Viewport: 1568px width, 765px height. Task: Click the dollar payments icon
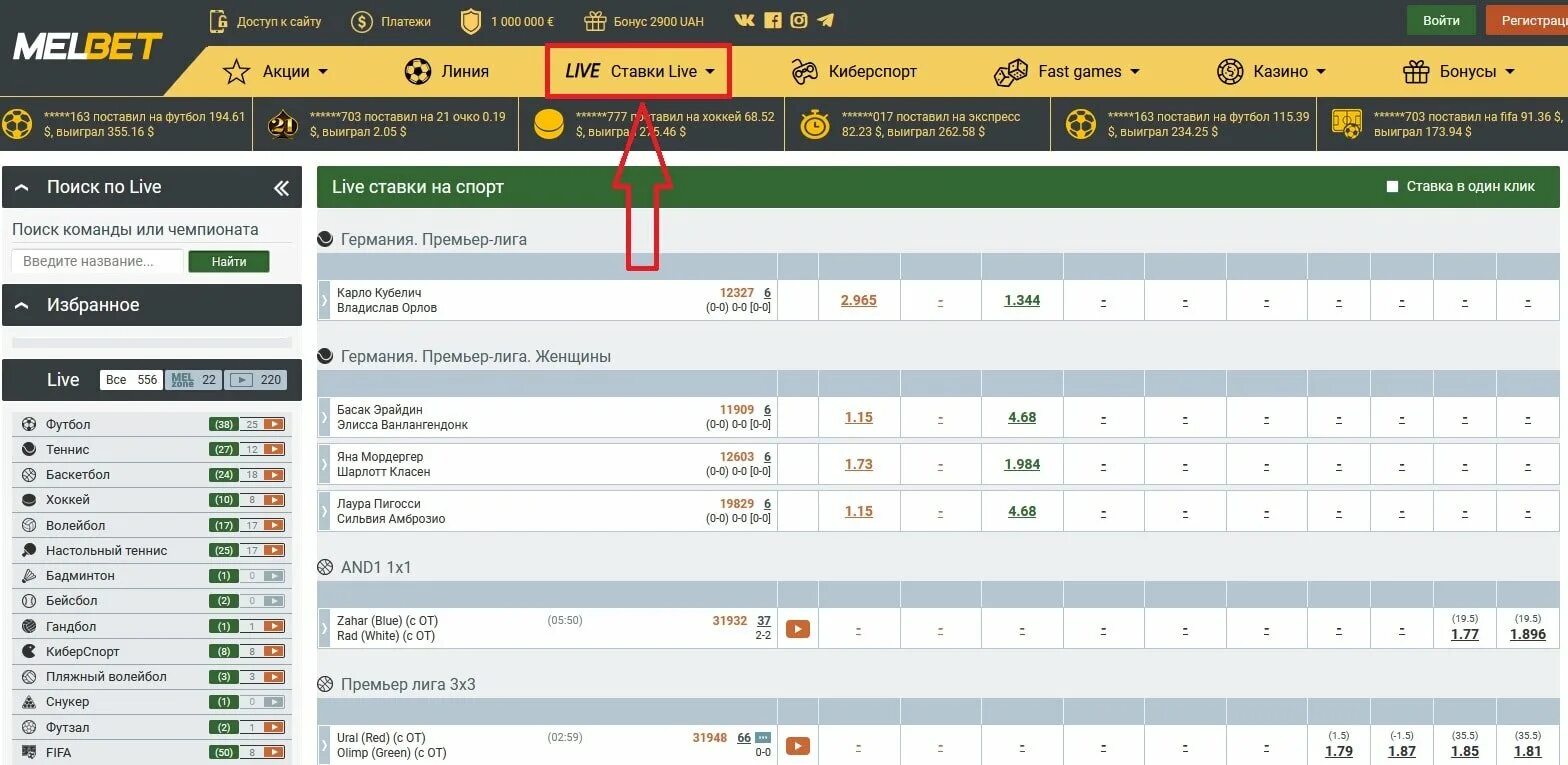(x=362, y=21)
